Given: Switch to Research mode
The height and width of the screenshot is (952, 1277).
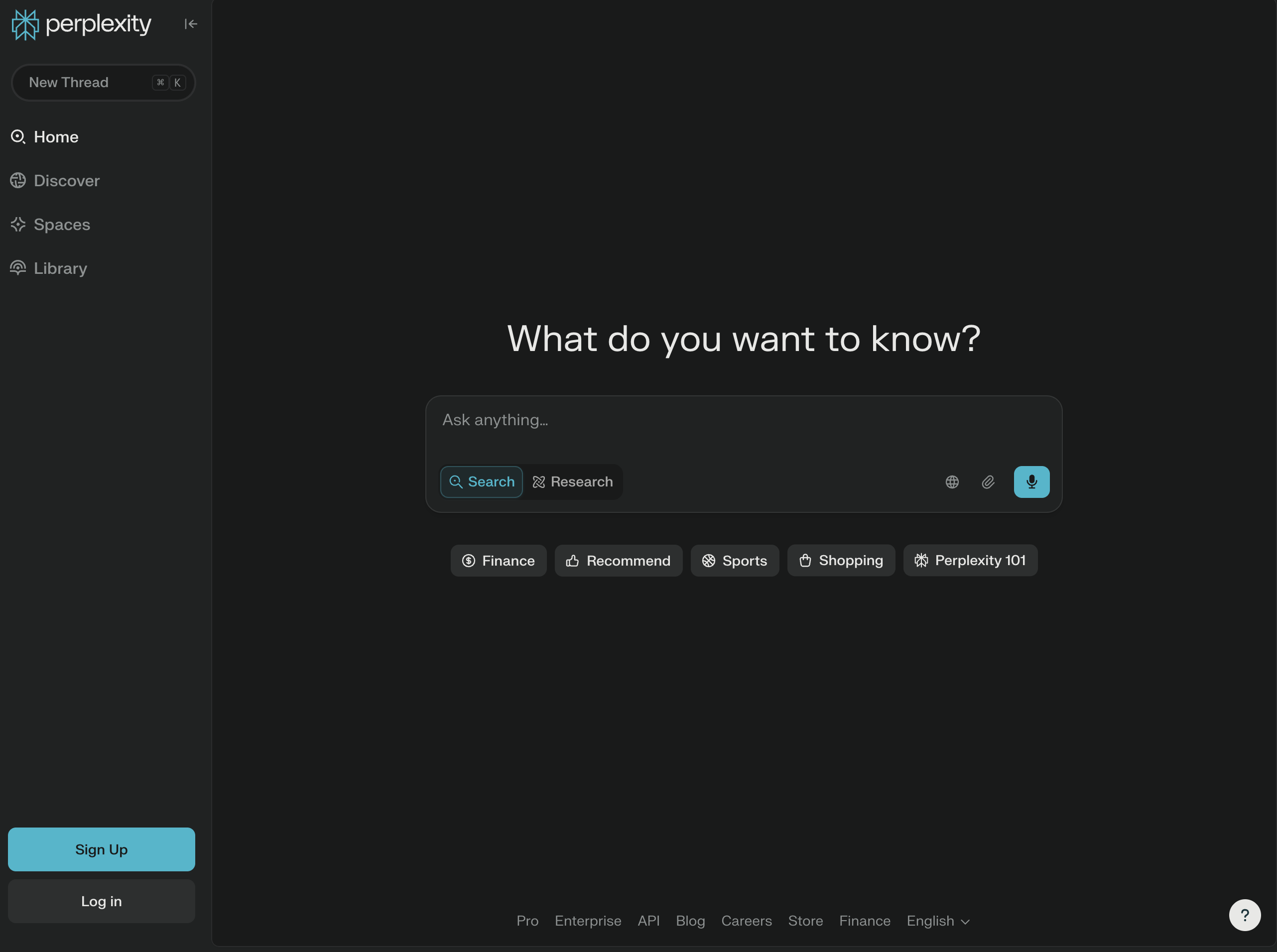Looking at the screenshot, I should 573,482.
